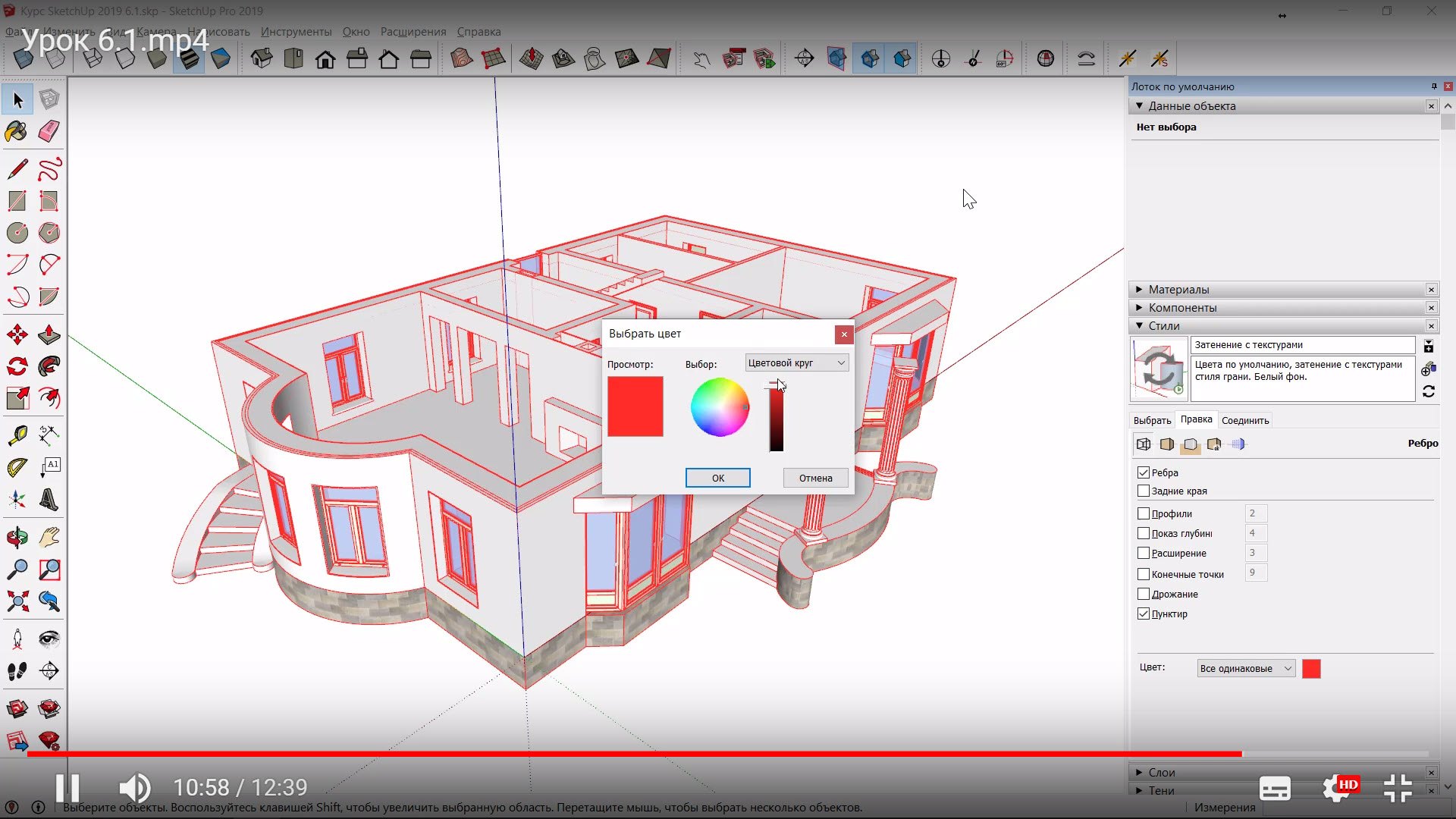The image size is (1456, 819).
Task: Enable the Показ глубины checkbox
Action: pos(1144,533)
